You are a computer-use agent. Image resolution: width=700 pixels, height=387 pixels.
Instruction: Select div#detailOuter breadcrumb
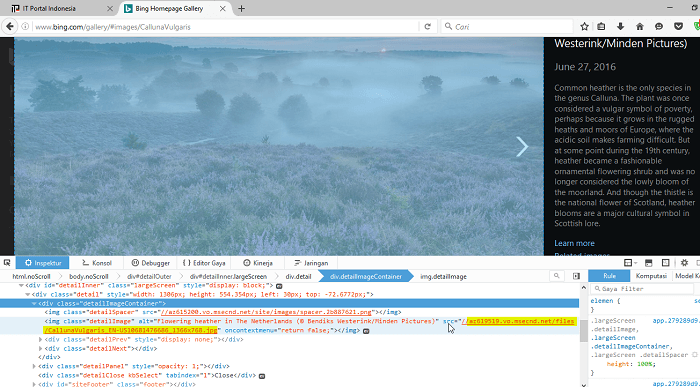149,276
